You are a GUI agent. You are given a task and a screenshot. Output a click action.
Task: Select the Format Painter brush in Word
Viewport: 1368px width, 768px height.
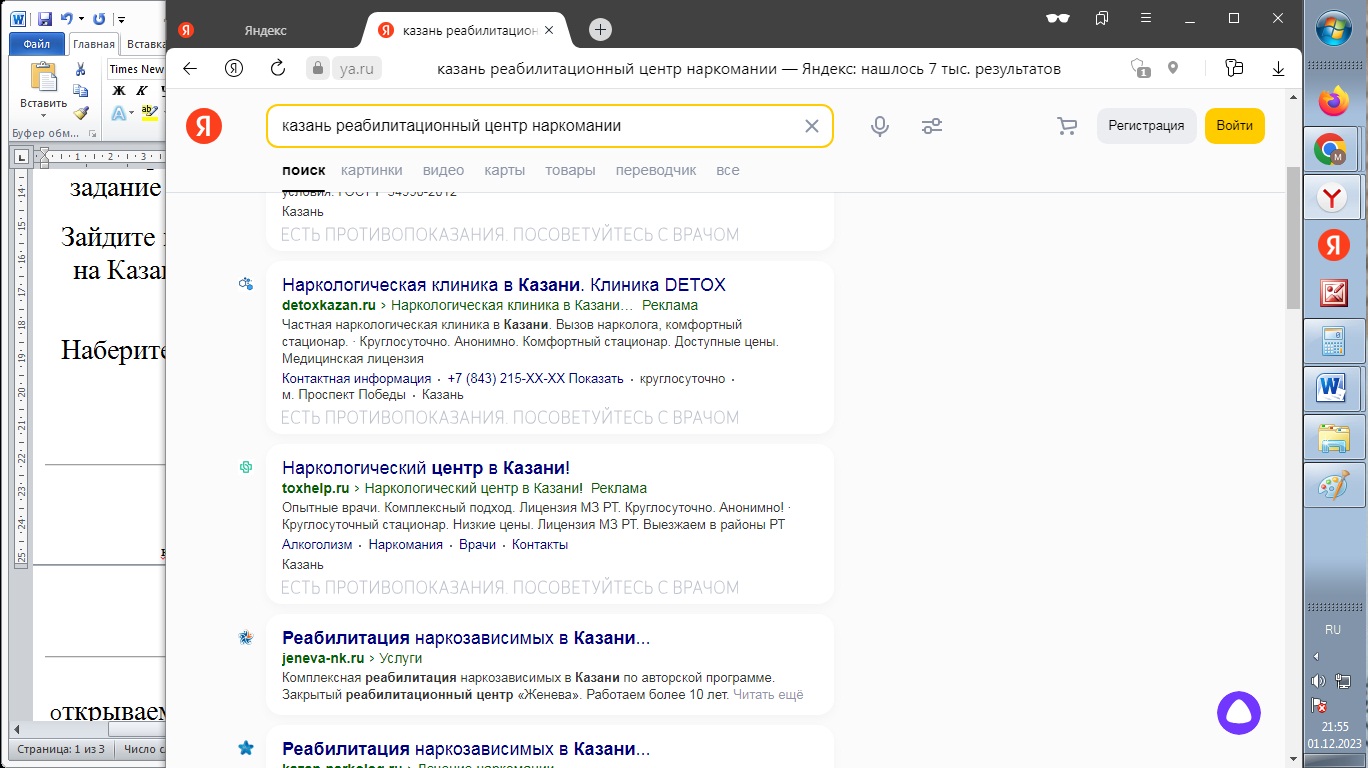coord(81,113)
